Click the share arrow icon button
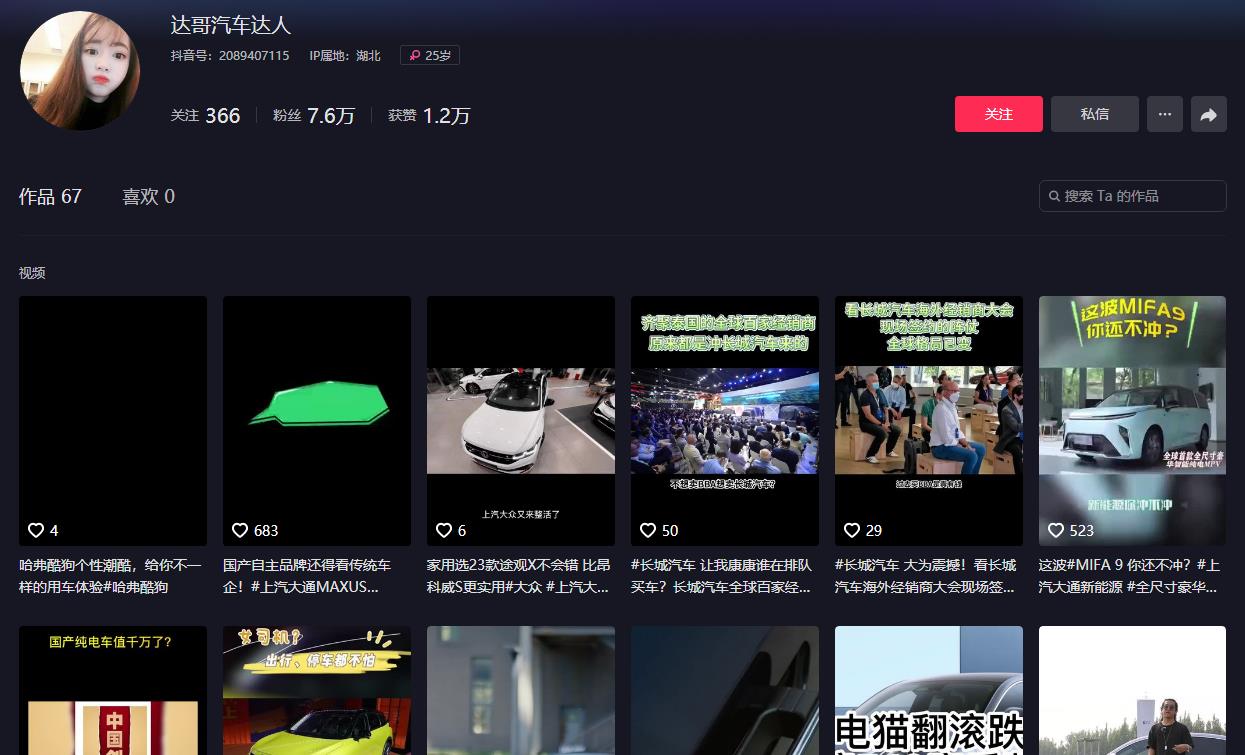The image size is (1245, 755). point(1209,115)
